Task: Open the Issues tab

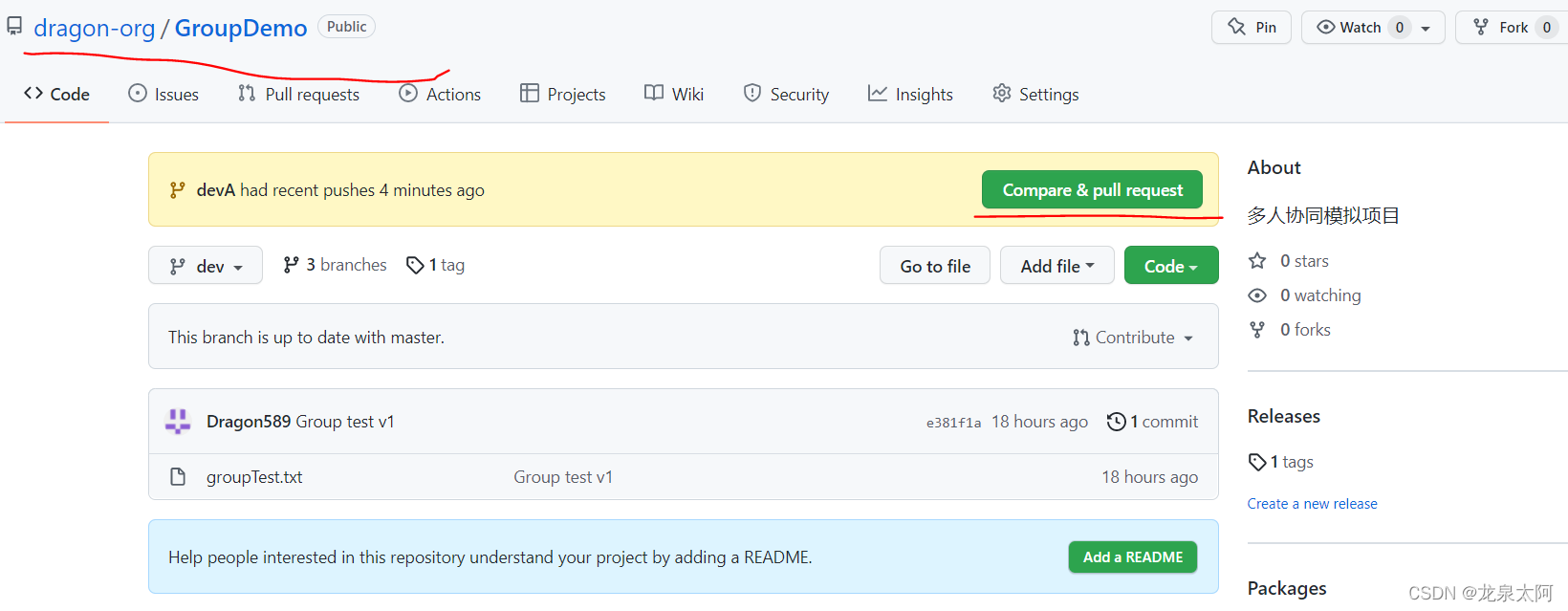Action: tap(163, 94)
